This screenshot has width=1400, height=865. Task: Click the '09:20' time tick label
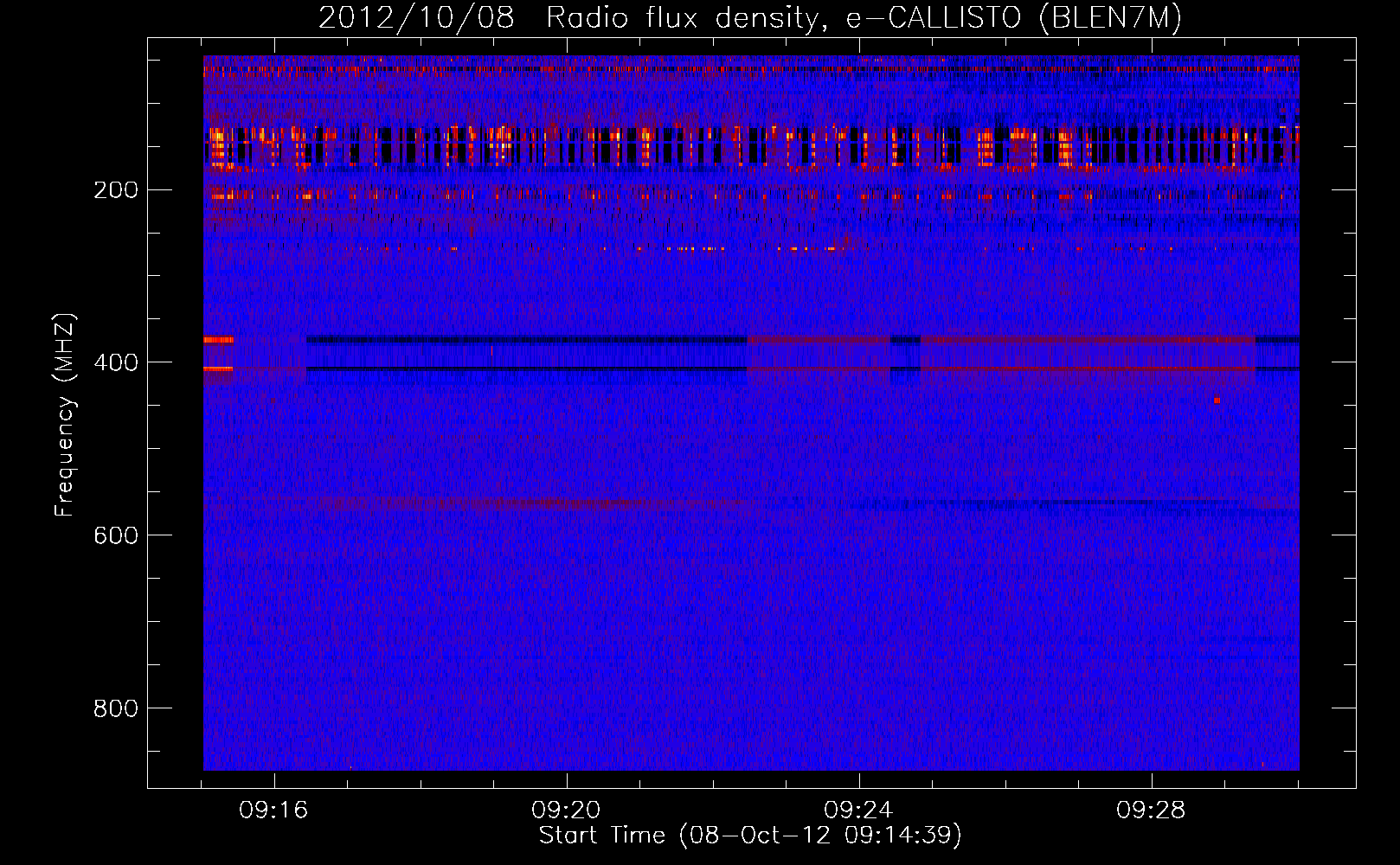(x=566, y=811)
